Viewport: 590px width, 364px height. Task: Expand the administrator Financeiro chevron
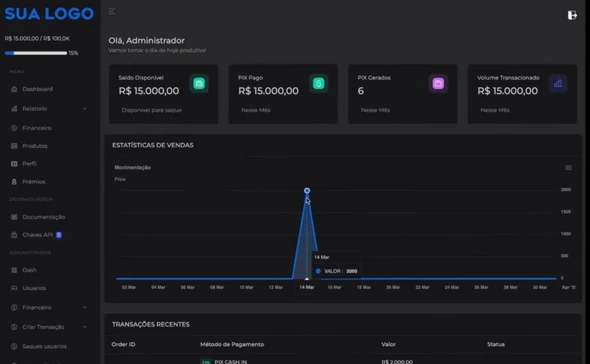point(85,308)
